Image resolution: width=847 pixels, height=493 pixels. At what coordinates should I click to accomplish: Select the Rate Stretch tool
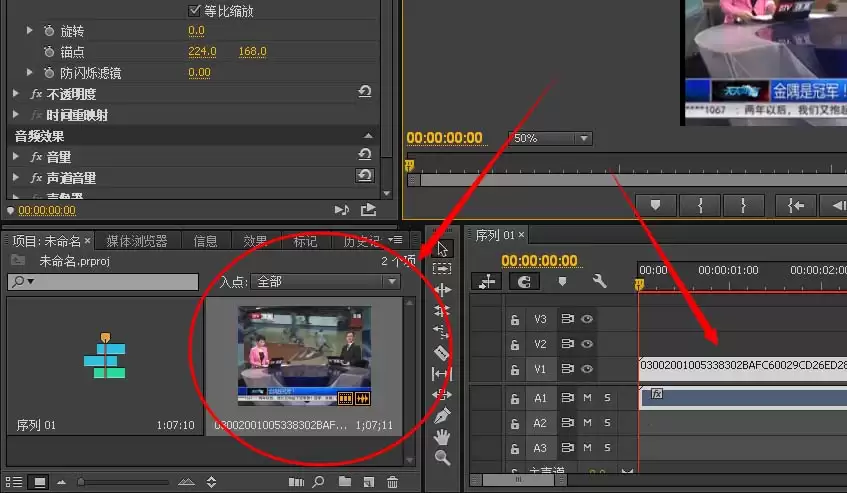(442, 330)
